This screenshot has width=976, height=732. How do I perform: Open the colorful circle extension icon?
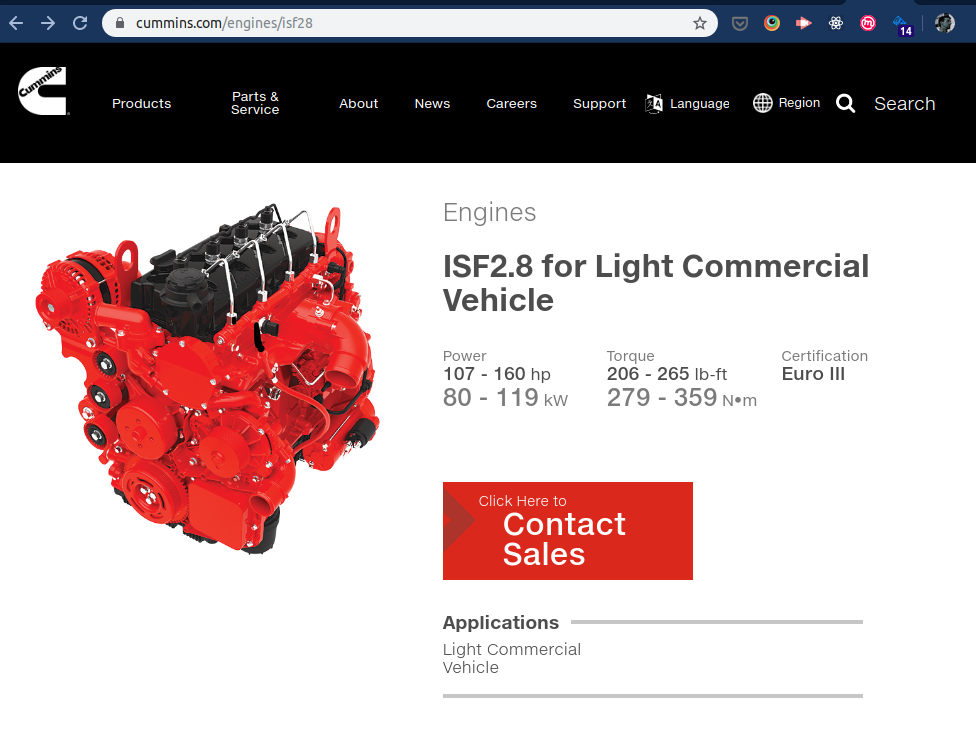(x=772, y=23)
